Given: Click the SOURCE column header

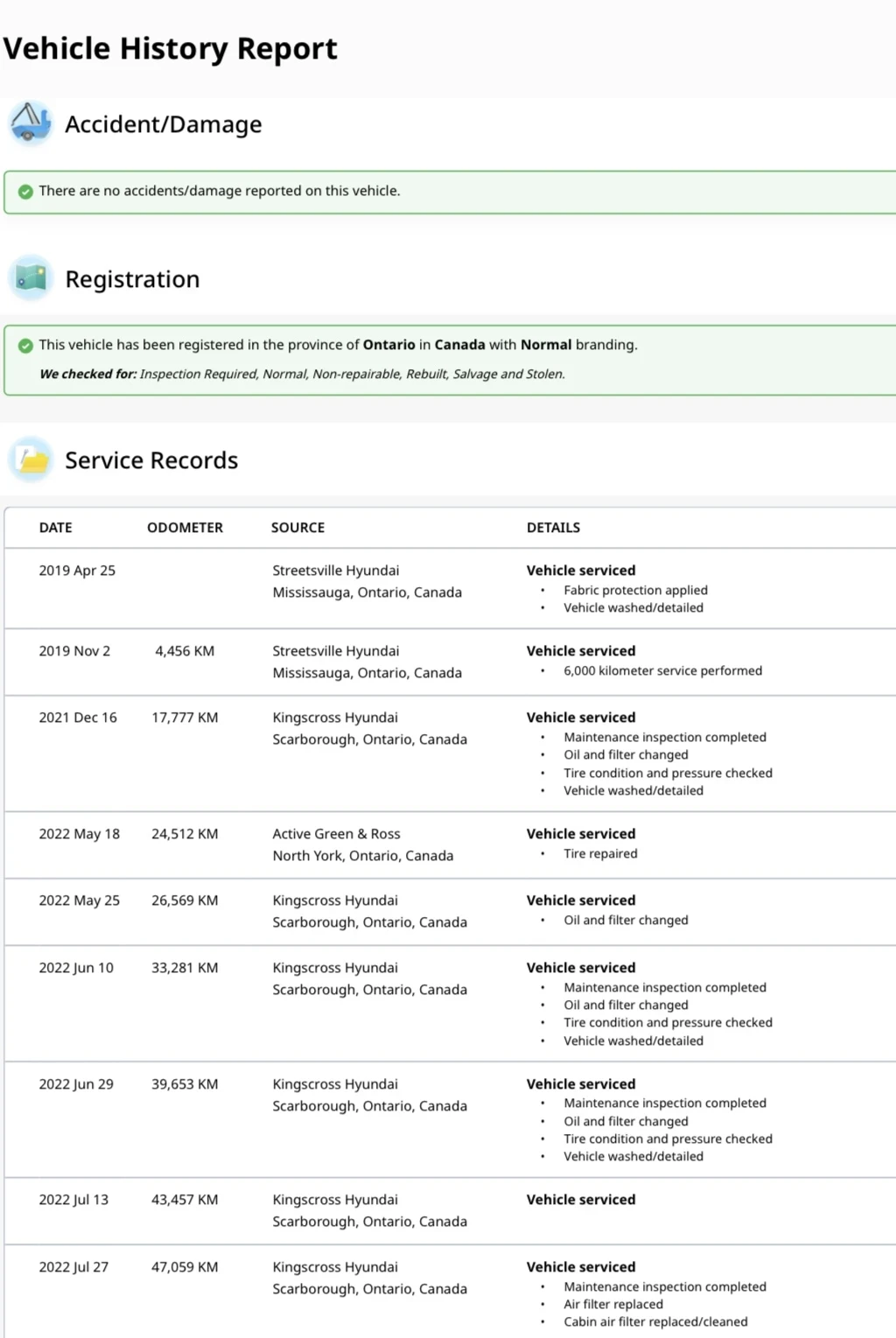Looking at the screenshot, I should click(x=297, y=528).
